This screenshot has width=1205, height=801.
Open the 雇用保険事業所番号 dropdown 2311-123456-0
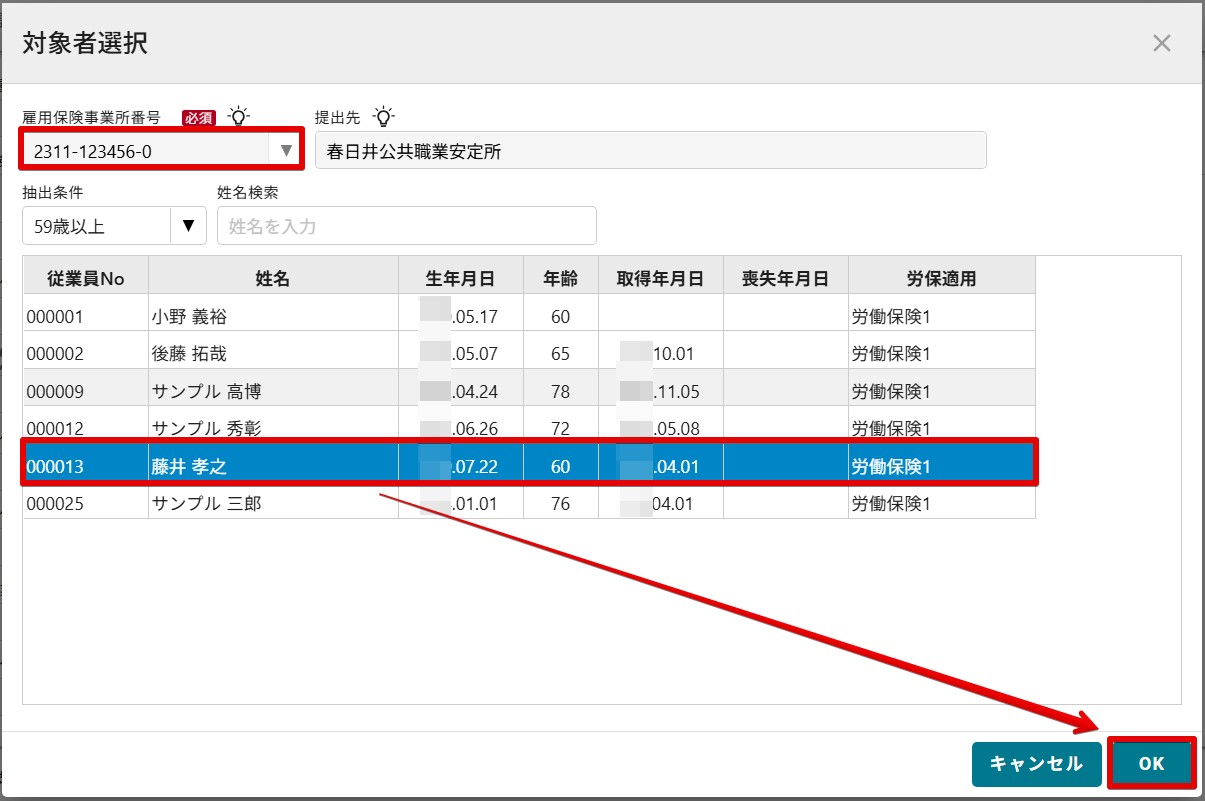[x=161, y=150]
